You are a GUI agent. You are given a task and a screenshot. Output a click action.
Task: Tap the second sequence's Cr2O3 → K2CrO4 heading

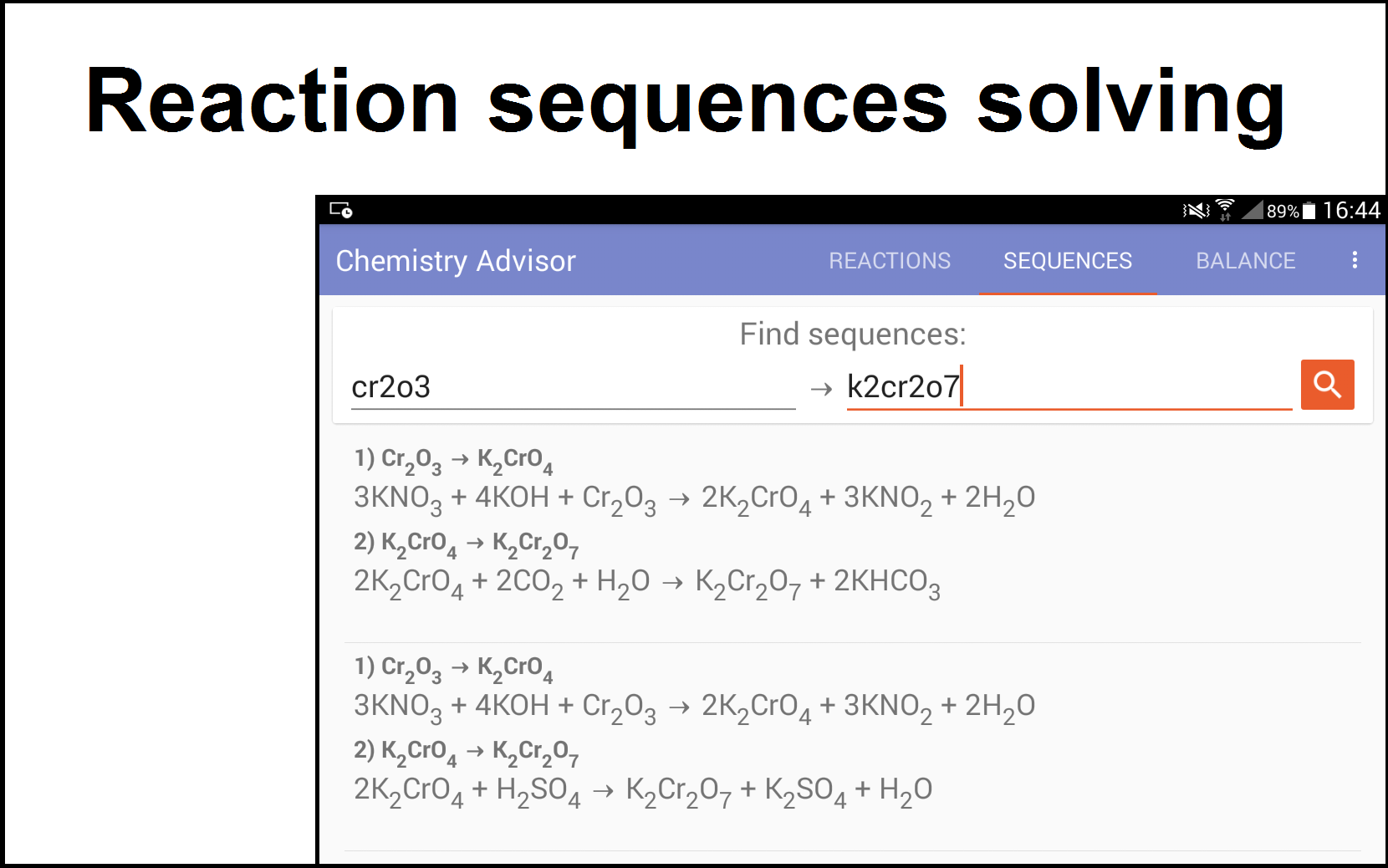point(452,668)
